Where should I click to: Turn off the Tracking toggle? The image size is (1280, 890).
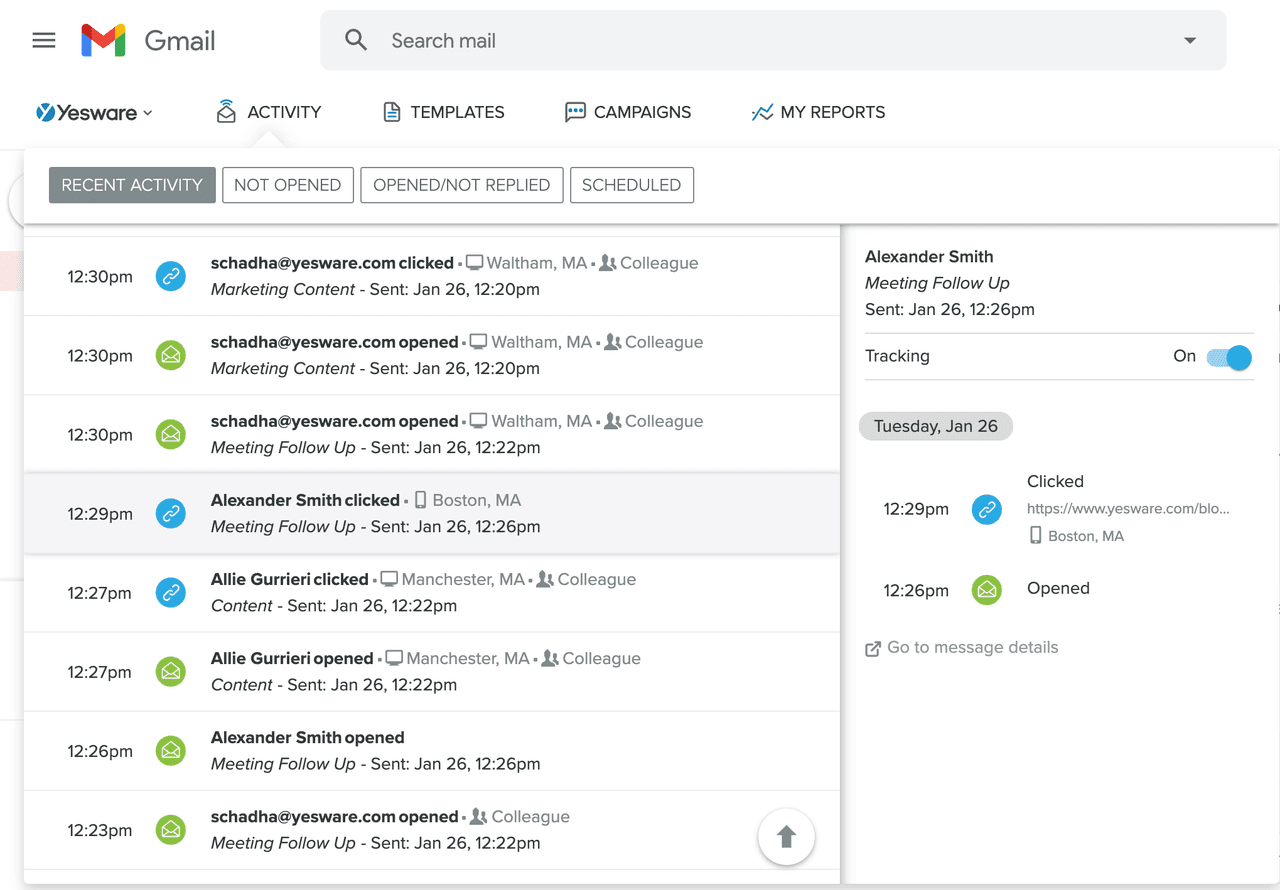(1229, 357)
